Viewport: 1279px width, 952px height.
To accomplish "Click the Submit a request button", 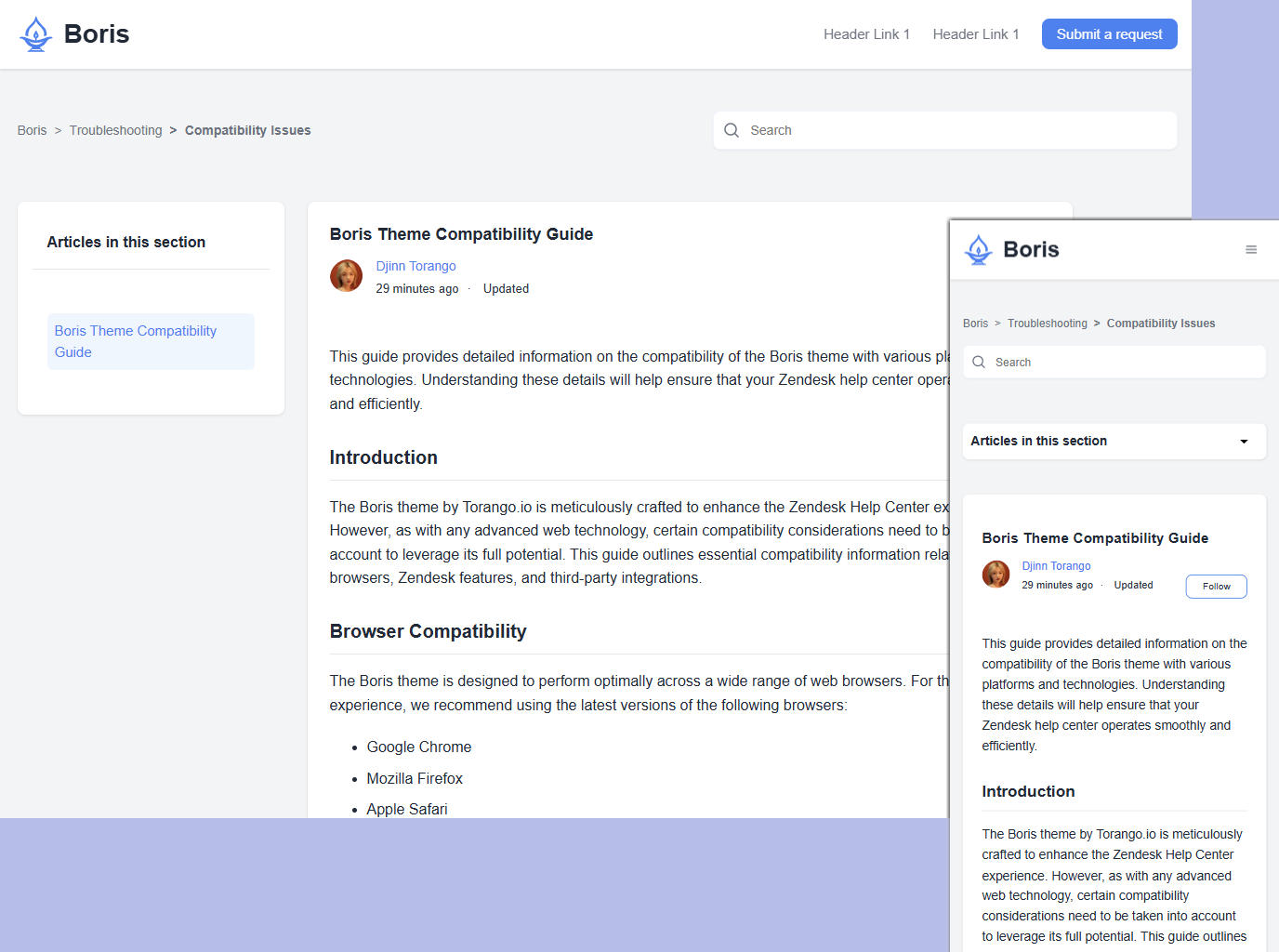I will coord(1109,34).
